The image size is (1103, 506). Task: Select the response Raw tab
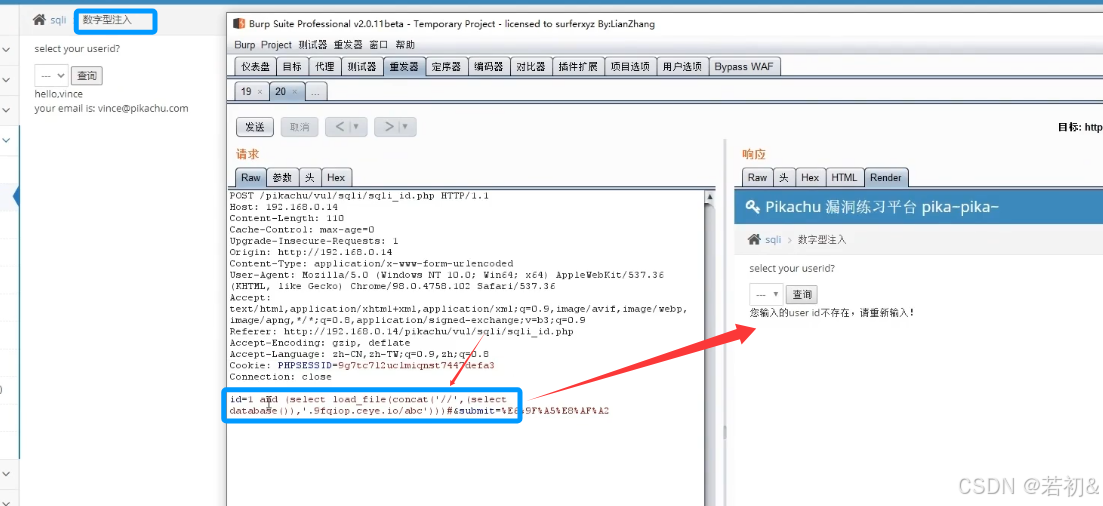(758, 177)
